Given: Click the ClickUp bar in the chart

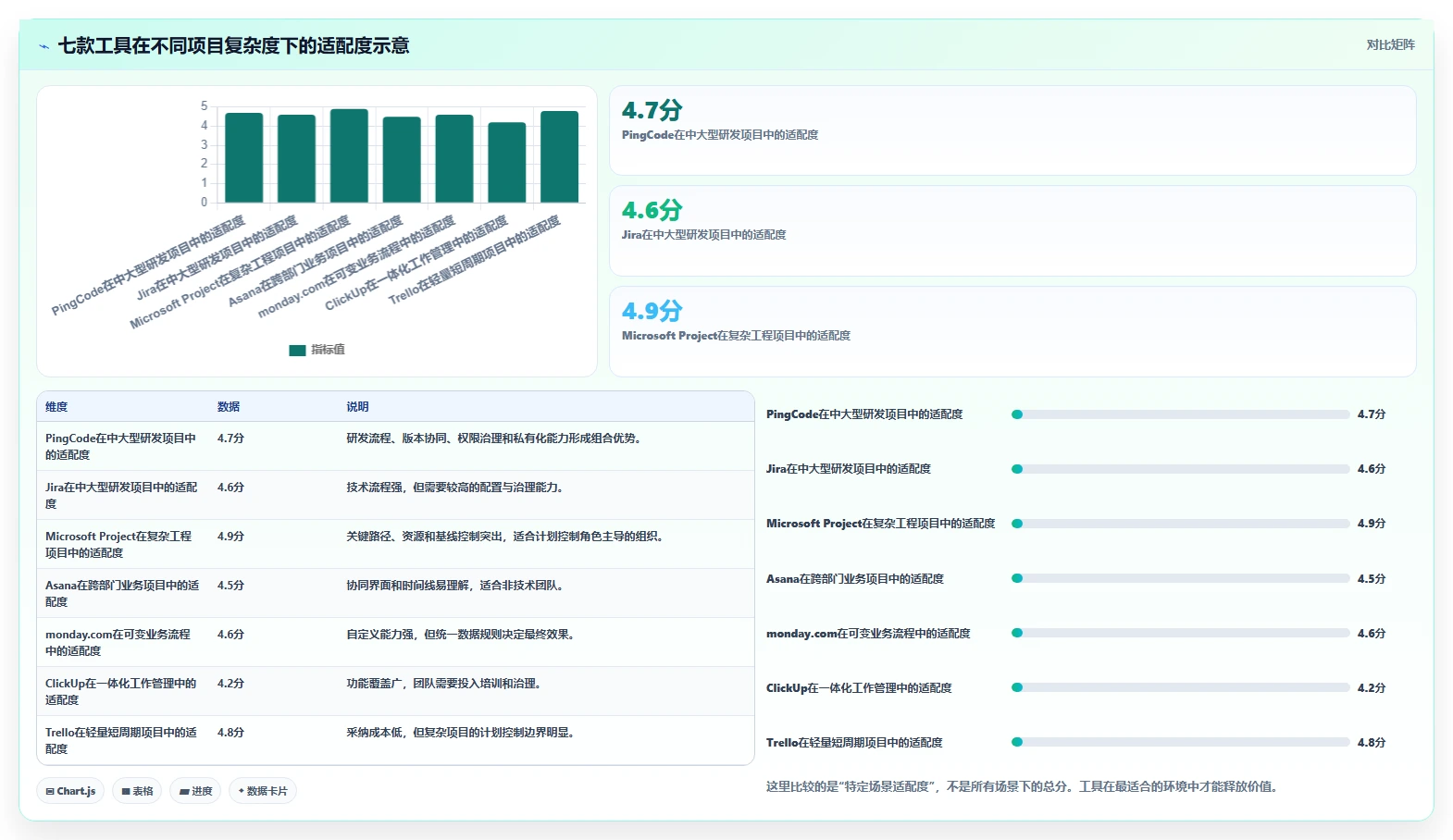Looking at the screenshot, I should pyautogui.click(x=507, y=162).
